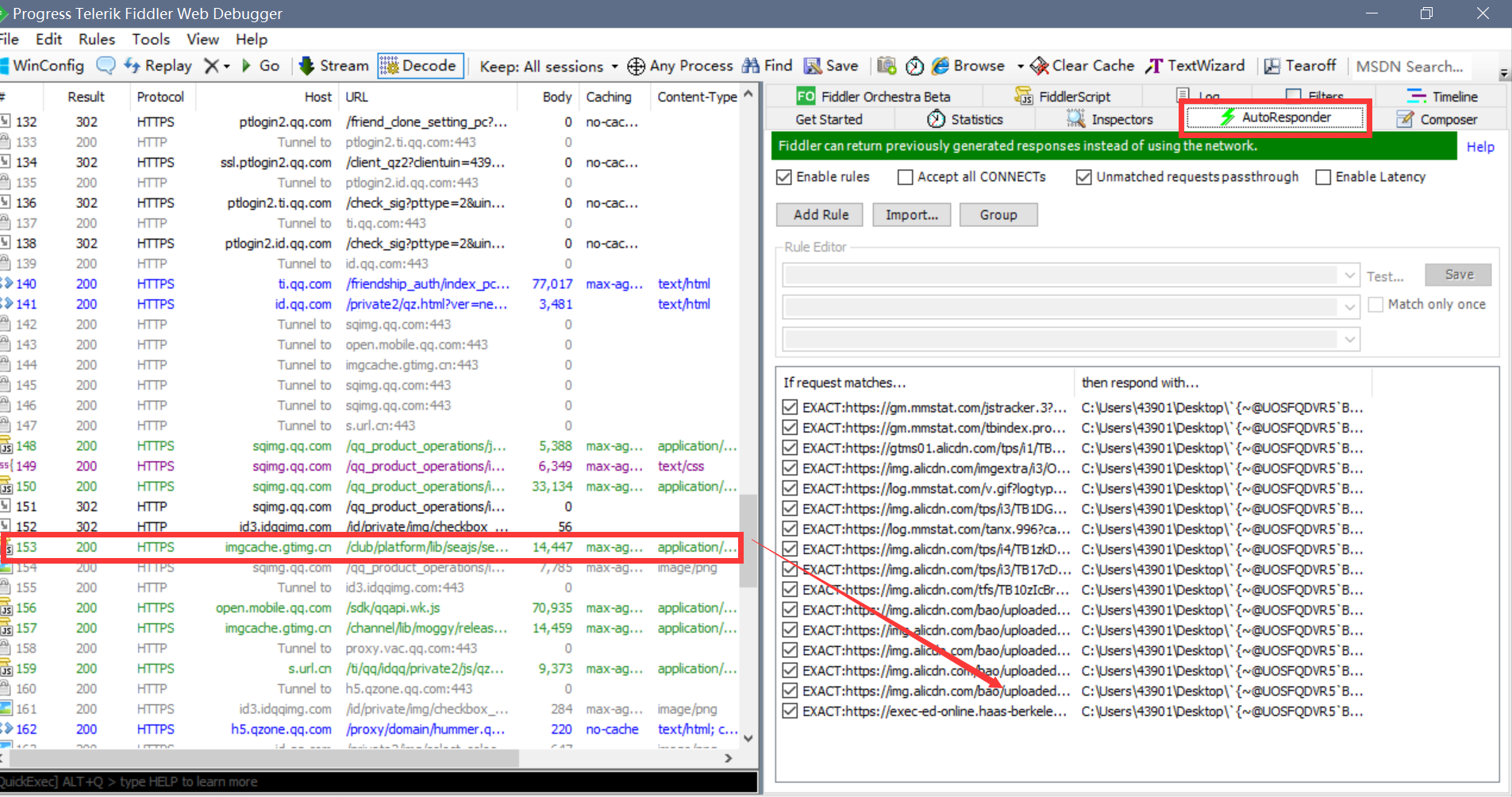This screenshot has height=797, width=1512.
Task: Select the AutoResponder tab
Action: [1275, 117]
